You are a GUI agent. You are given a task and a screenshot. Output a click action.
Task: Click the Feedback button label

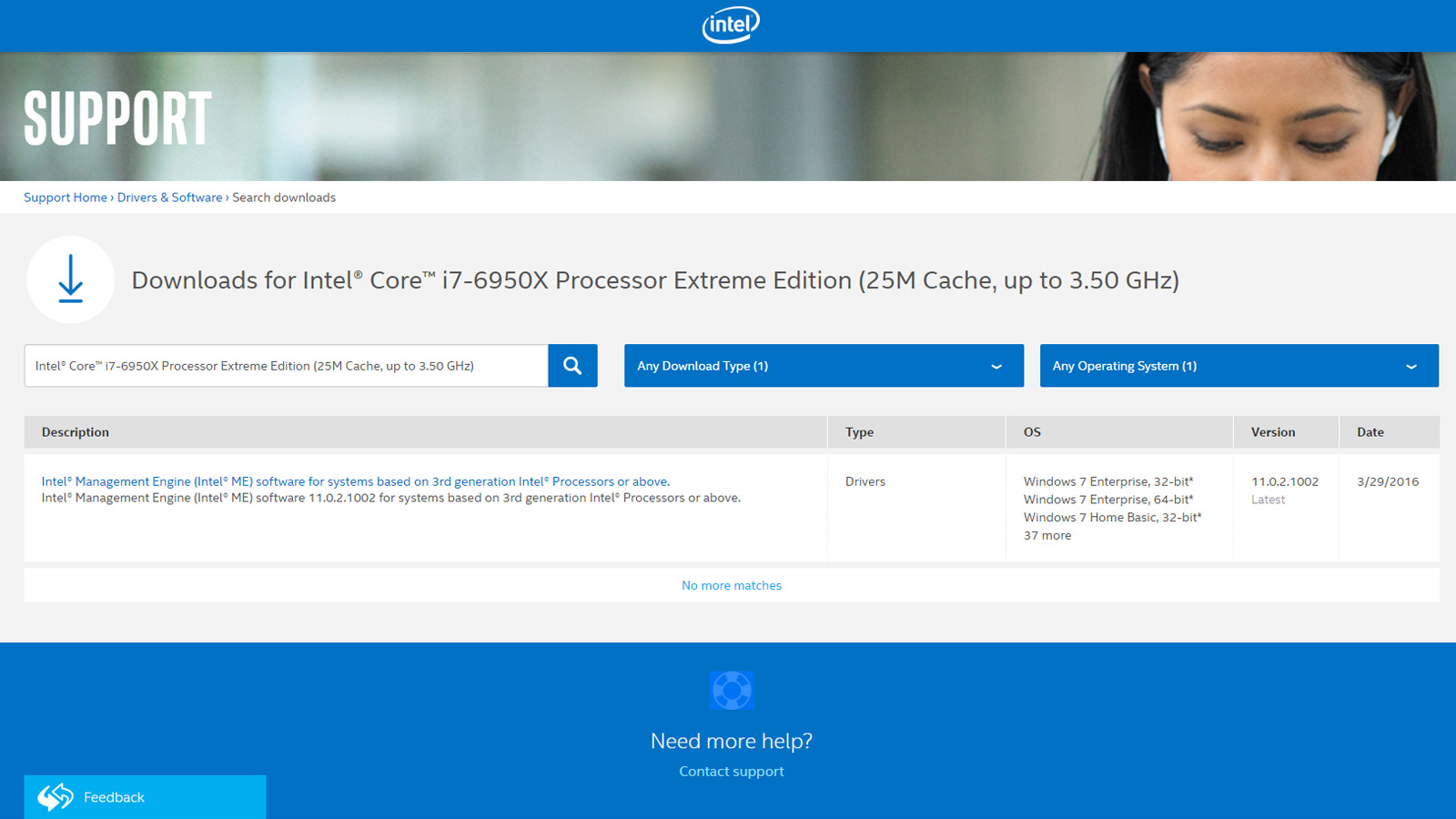(114, 797)
